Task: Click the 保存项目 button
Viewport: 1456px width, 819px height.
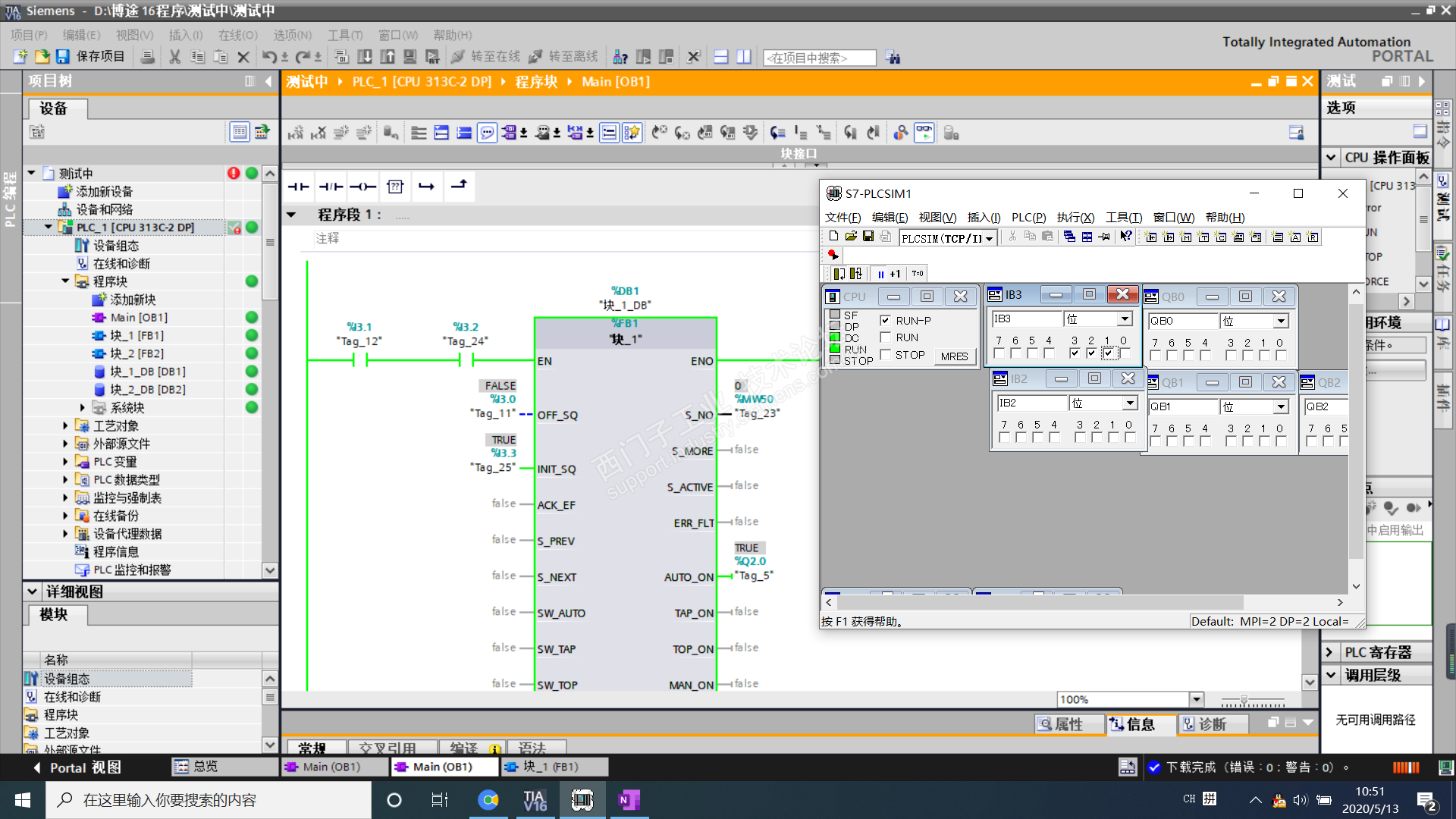Action: tap(91, 57)
